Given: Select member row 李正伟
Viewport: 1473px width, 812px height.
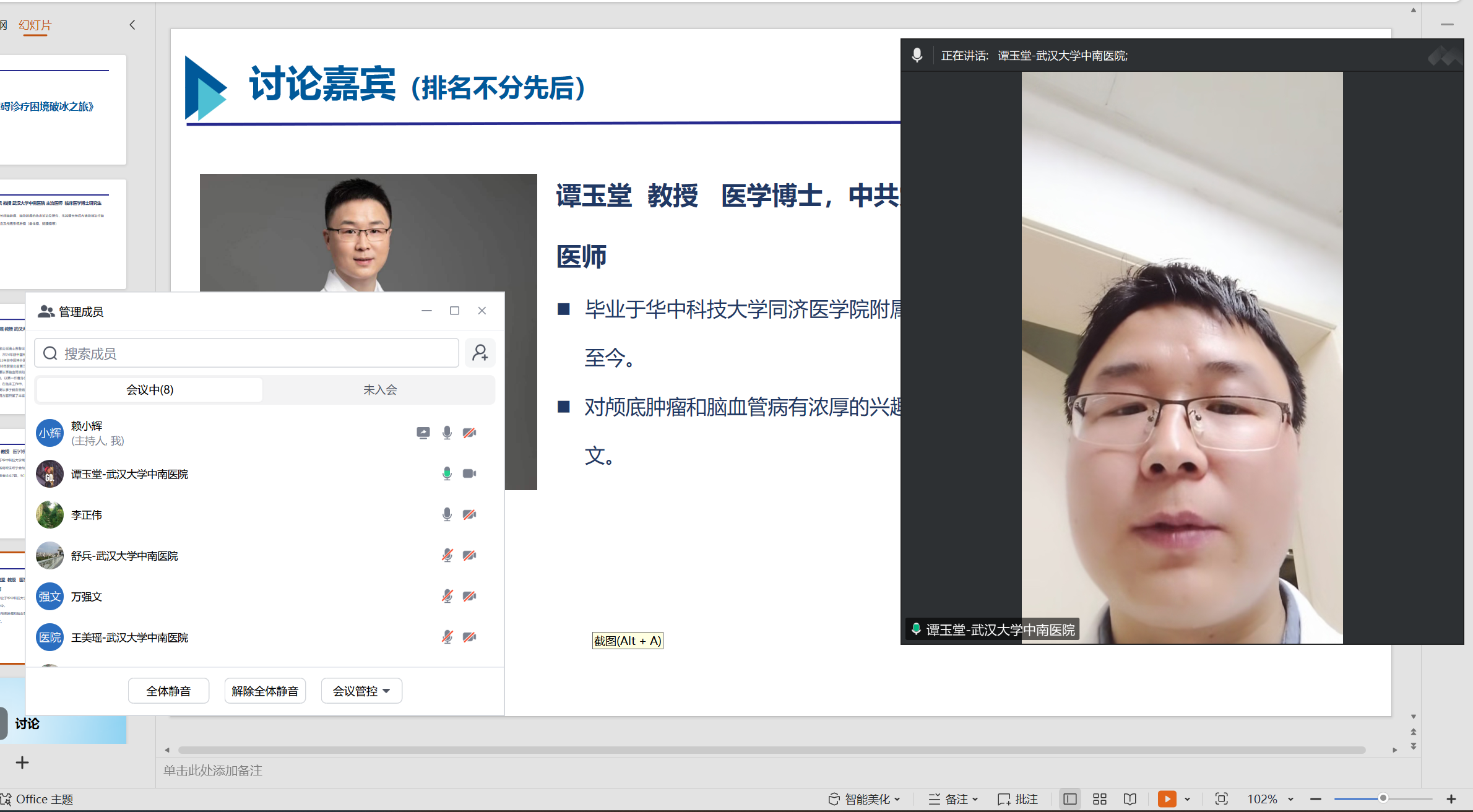Looking at the screenshot, I should pyautogui.click(x=265, y=514).
